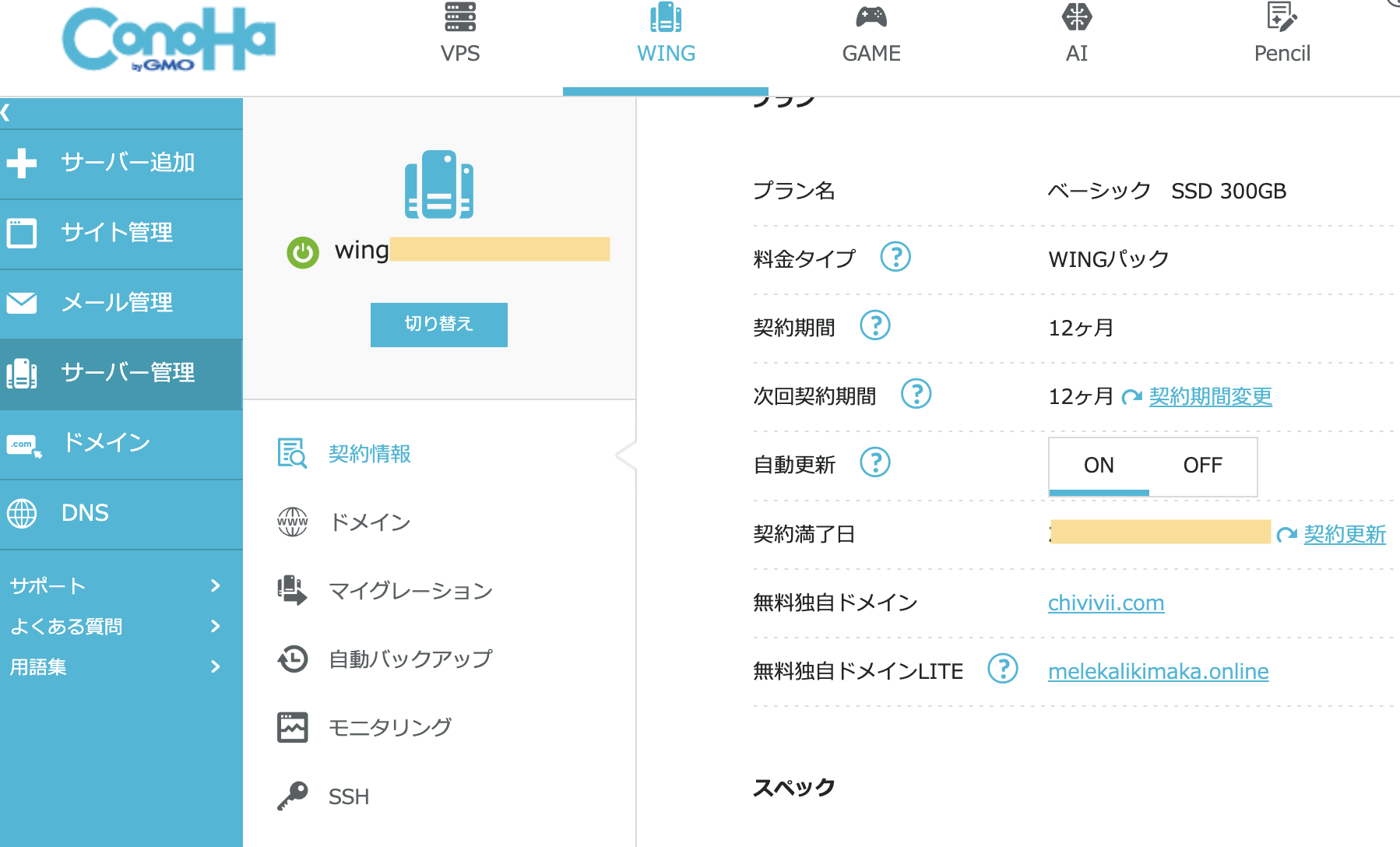Screen dimensions: 1400x847
Task: Click the www ドメイン globe icon
Action: coord(293,522)
